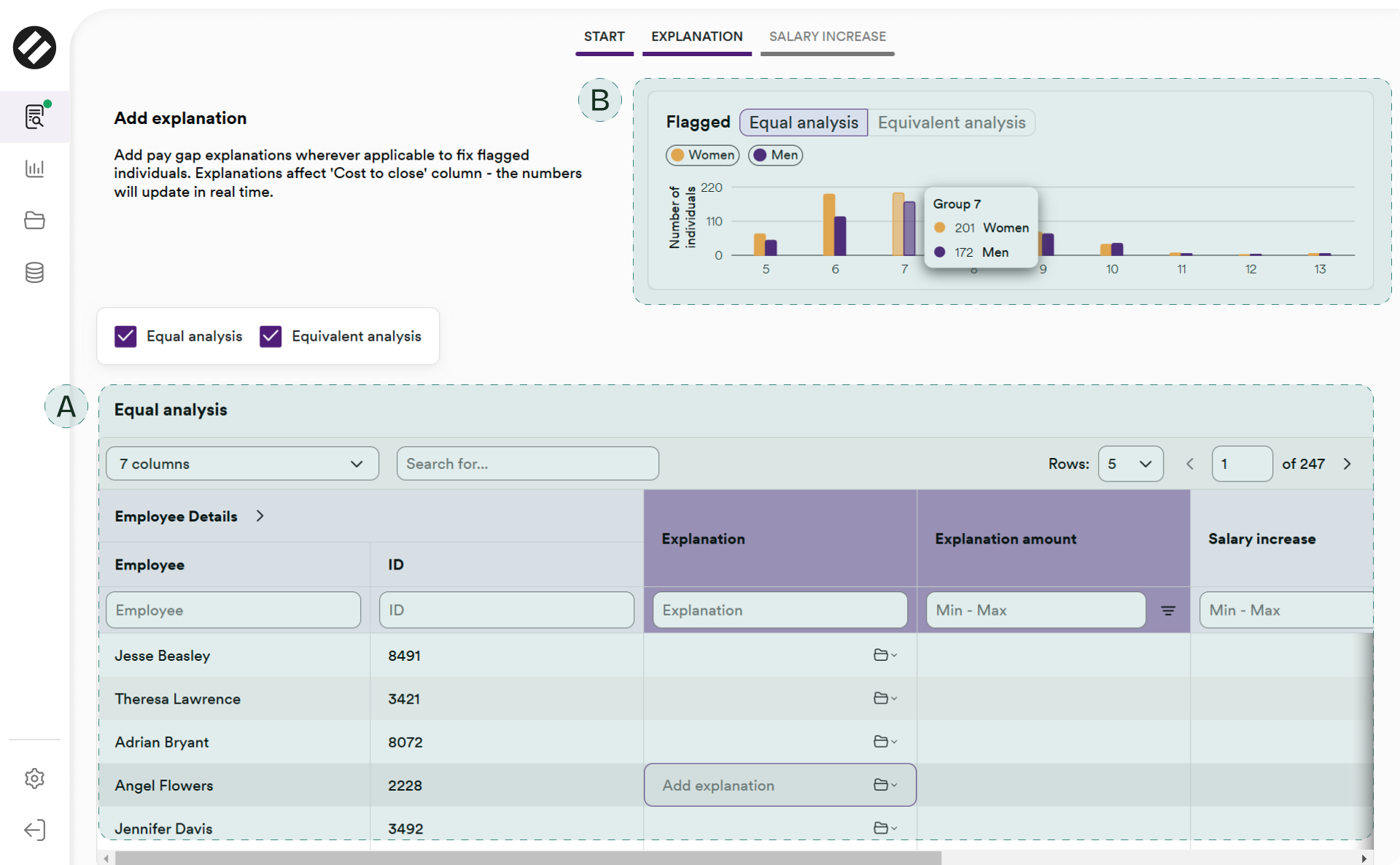1400x865 pixels.
Task: Click the logout icon in sidebar
Action: tap(34, 830)
